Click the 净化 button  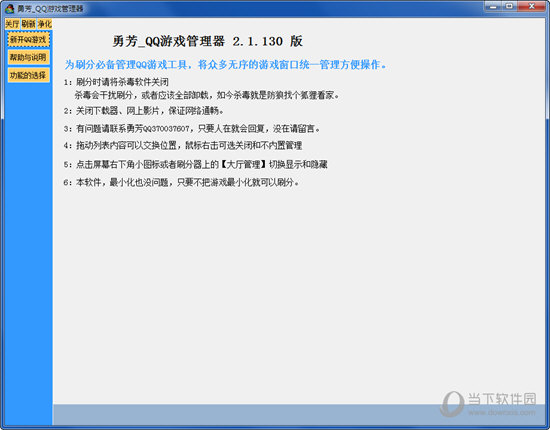[45, 24]
